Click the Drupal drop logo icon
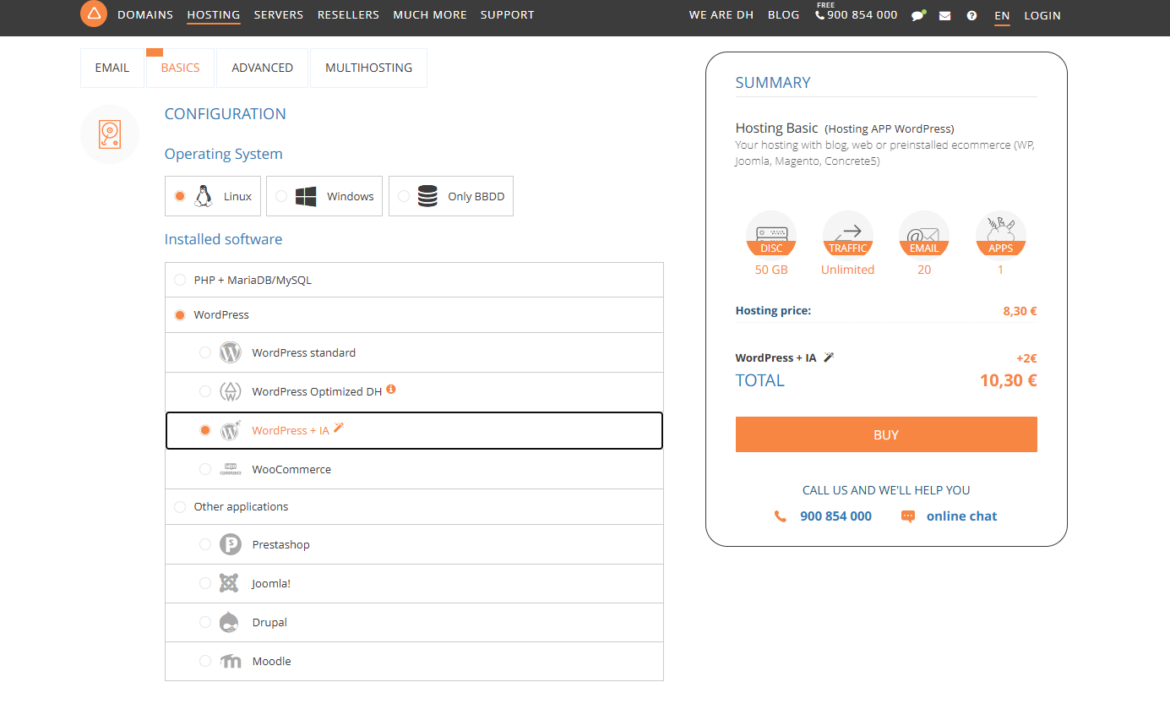This screenshot has width=1170, height=704. [229, 622]
